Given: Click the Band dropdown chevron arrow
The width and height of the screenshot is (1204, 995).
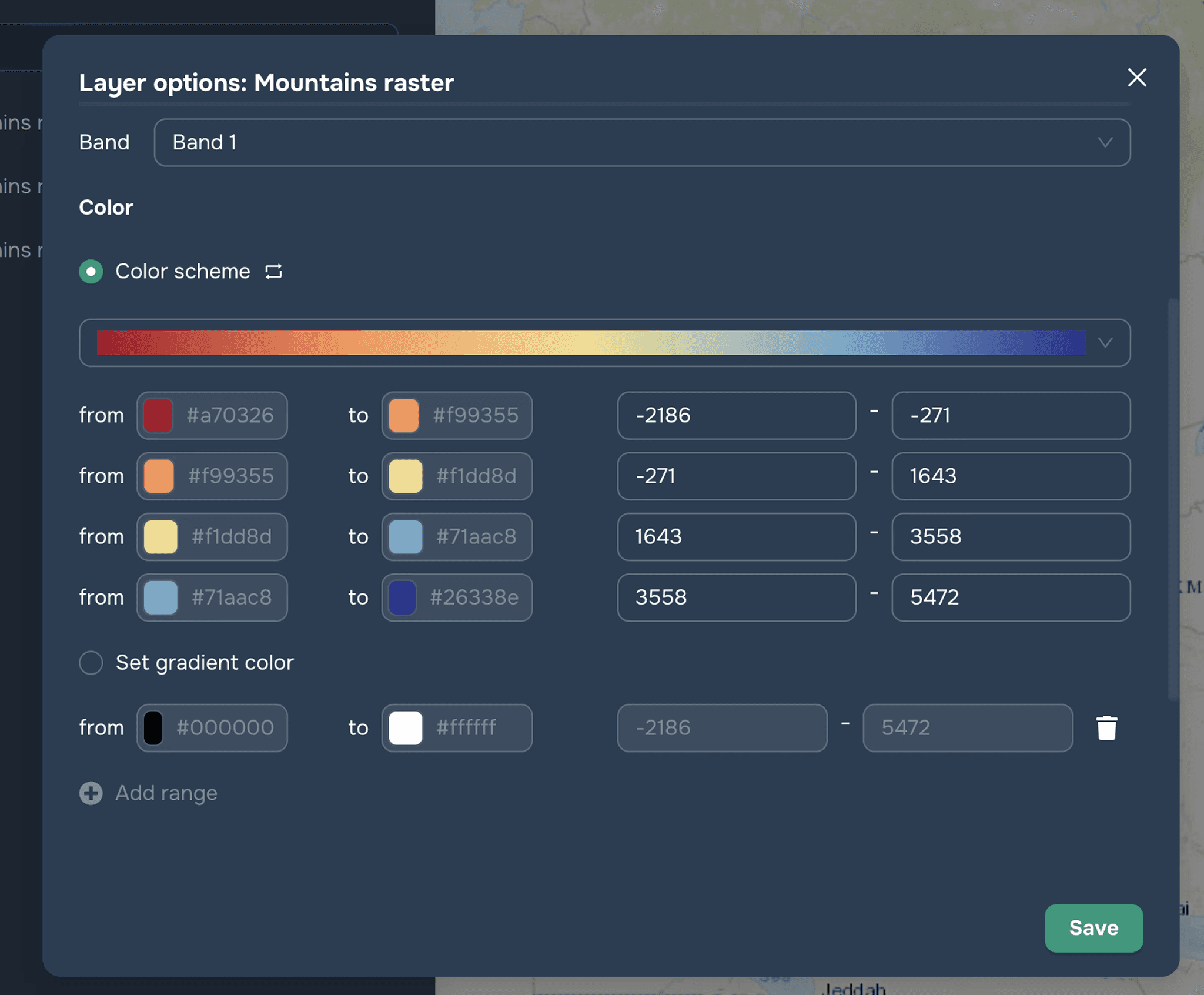Looking at the screenshot, I should pos(1105,142).
